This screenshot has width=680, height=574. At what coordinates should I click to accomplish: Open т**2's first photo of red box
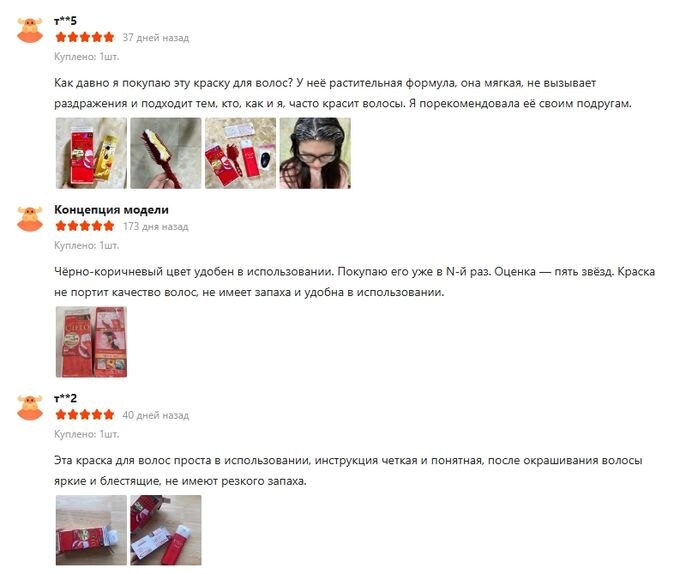tap(92, 530)
